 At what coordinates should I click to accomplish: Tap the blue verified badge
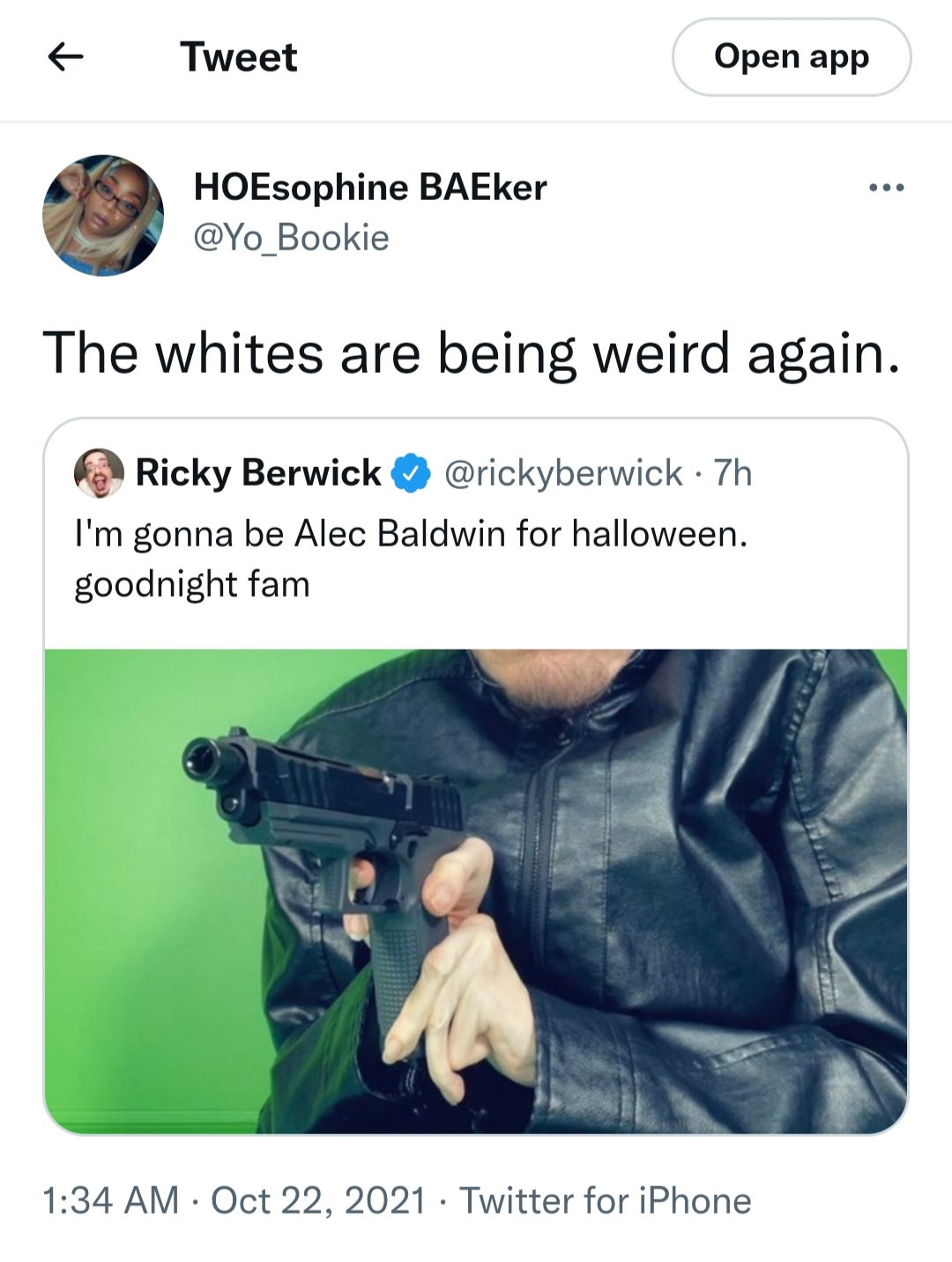tap(410, 473)
